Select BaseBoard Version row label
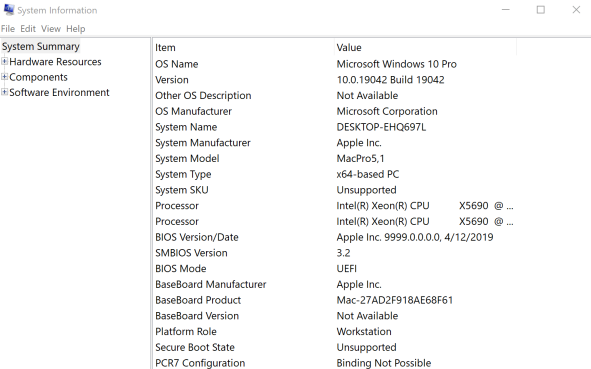 pyautogui.click(x=197, y=316)
